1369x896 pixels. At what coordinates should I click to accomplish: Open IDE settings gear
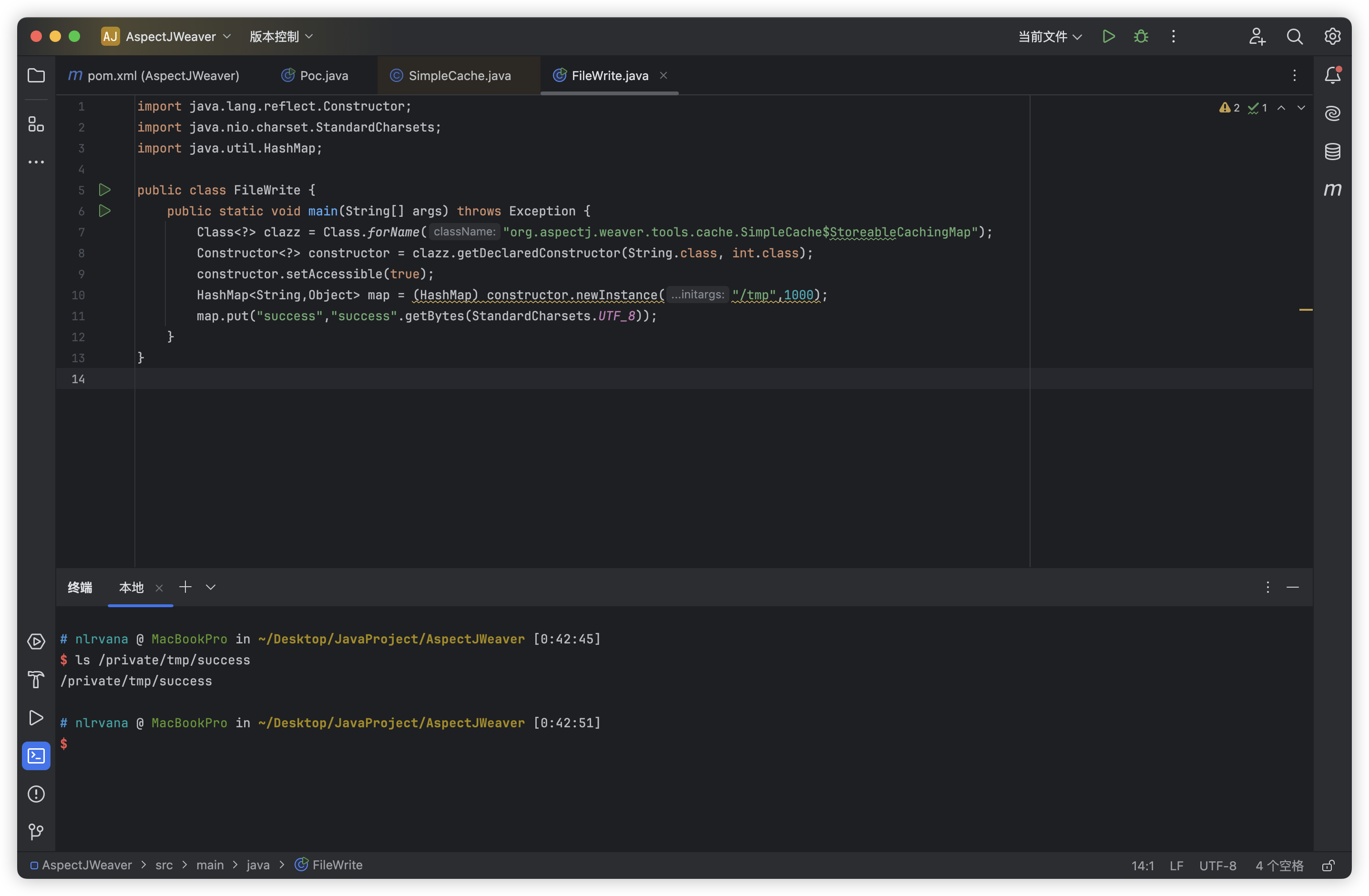(1332, 36)
